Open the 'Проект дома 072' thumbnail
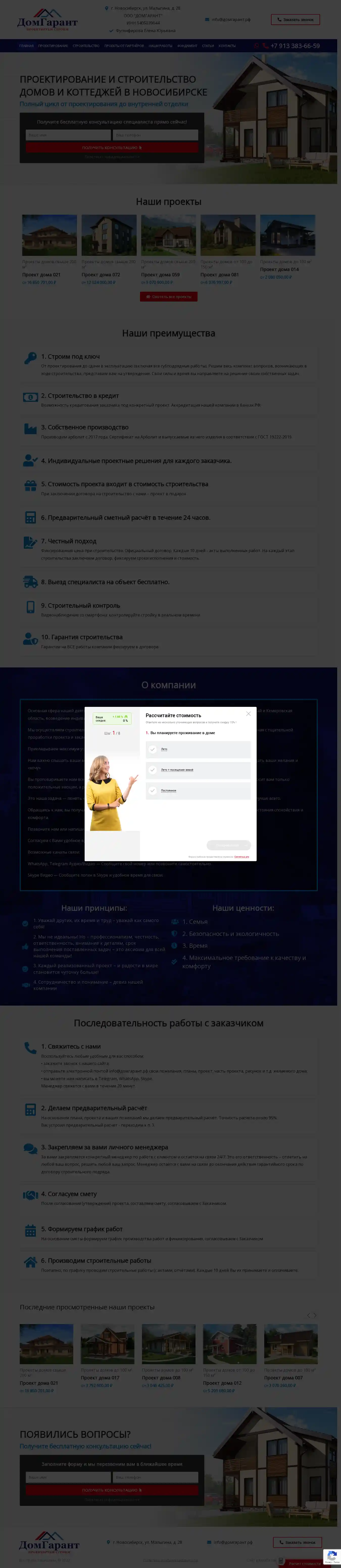This screenshot has height=1568, width=341. click(x=109, y=235)
